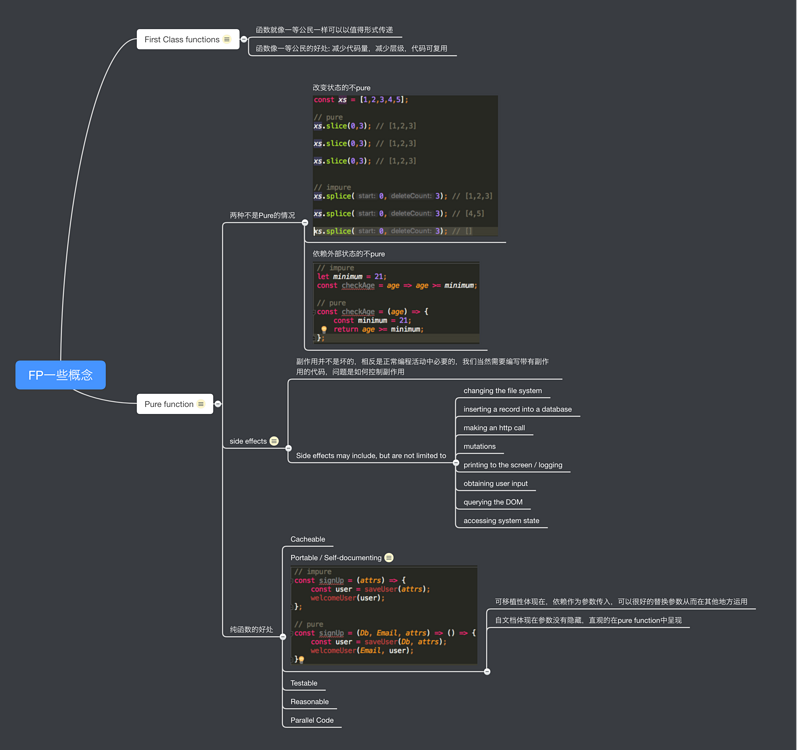The height and width of the screenshot is (750, 800).
Task: Select the 'side effects' topic
Action: [x=248, y=441]
